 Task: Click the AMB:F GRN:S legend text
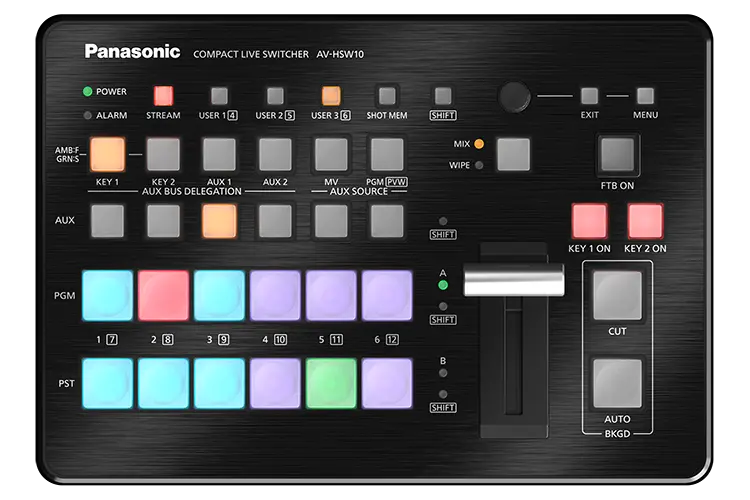pos(67,155)
